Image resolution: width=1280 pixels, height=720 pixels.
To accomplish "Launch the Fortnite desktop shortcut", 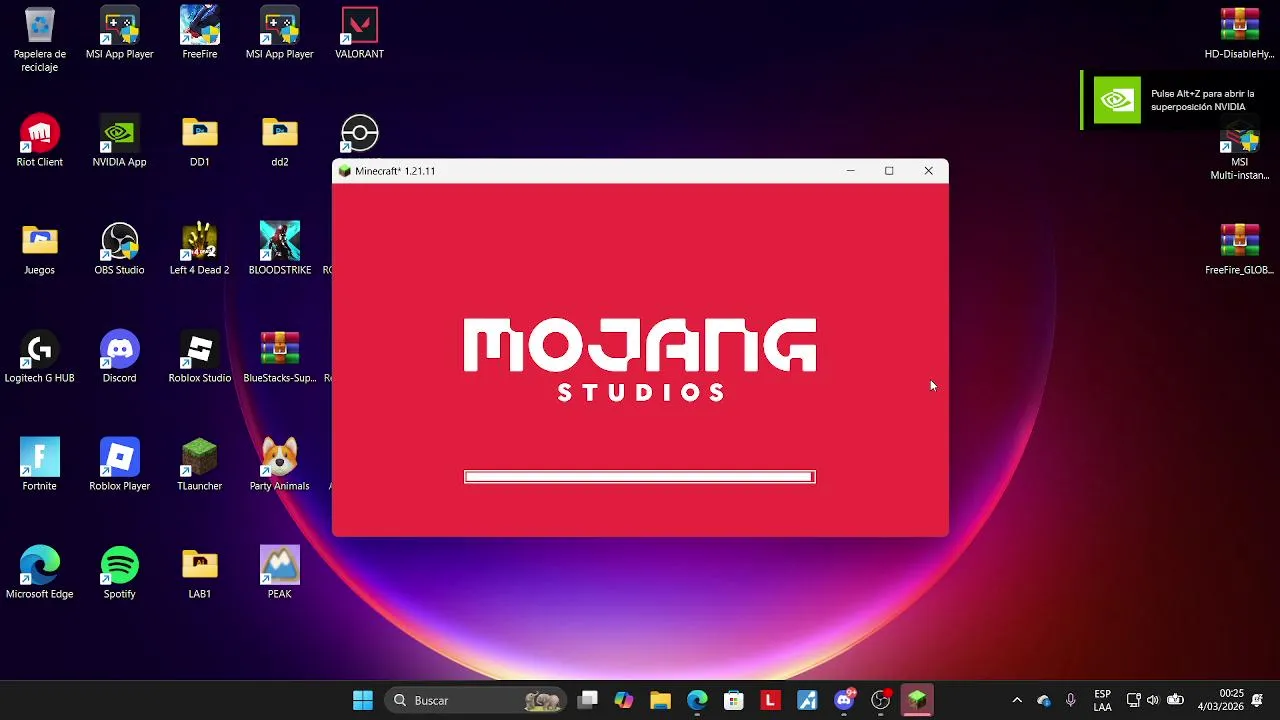I will 40,465.
